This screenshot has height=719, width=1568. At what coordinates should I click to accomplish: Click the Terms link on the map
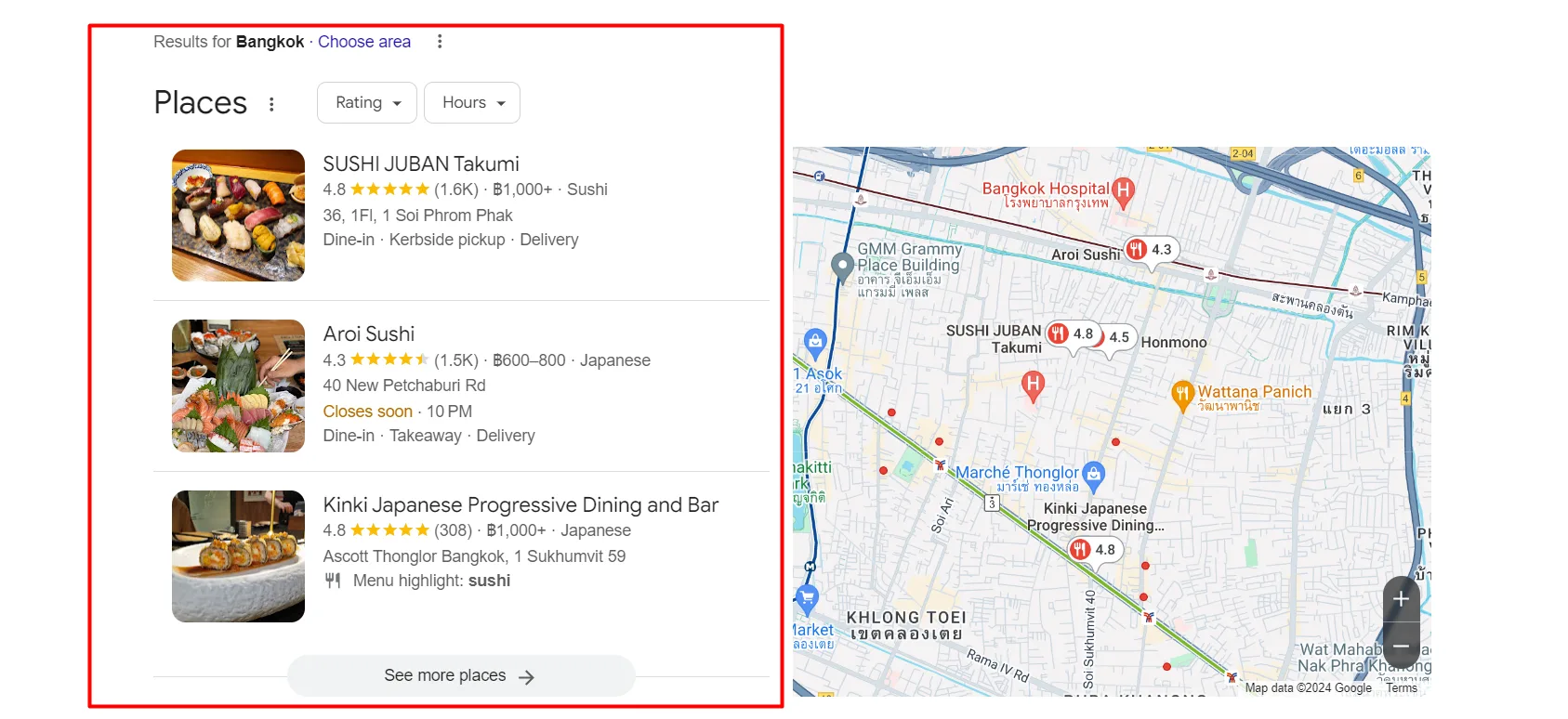(x=1401, y=688)
